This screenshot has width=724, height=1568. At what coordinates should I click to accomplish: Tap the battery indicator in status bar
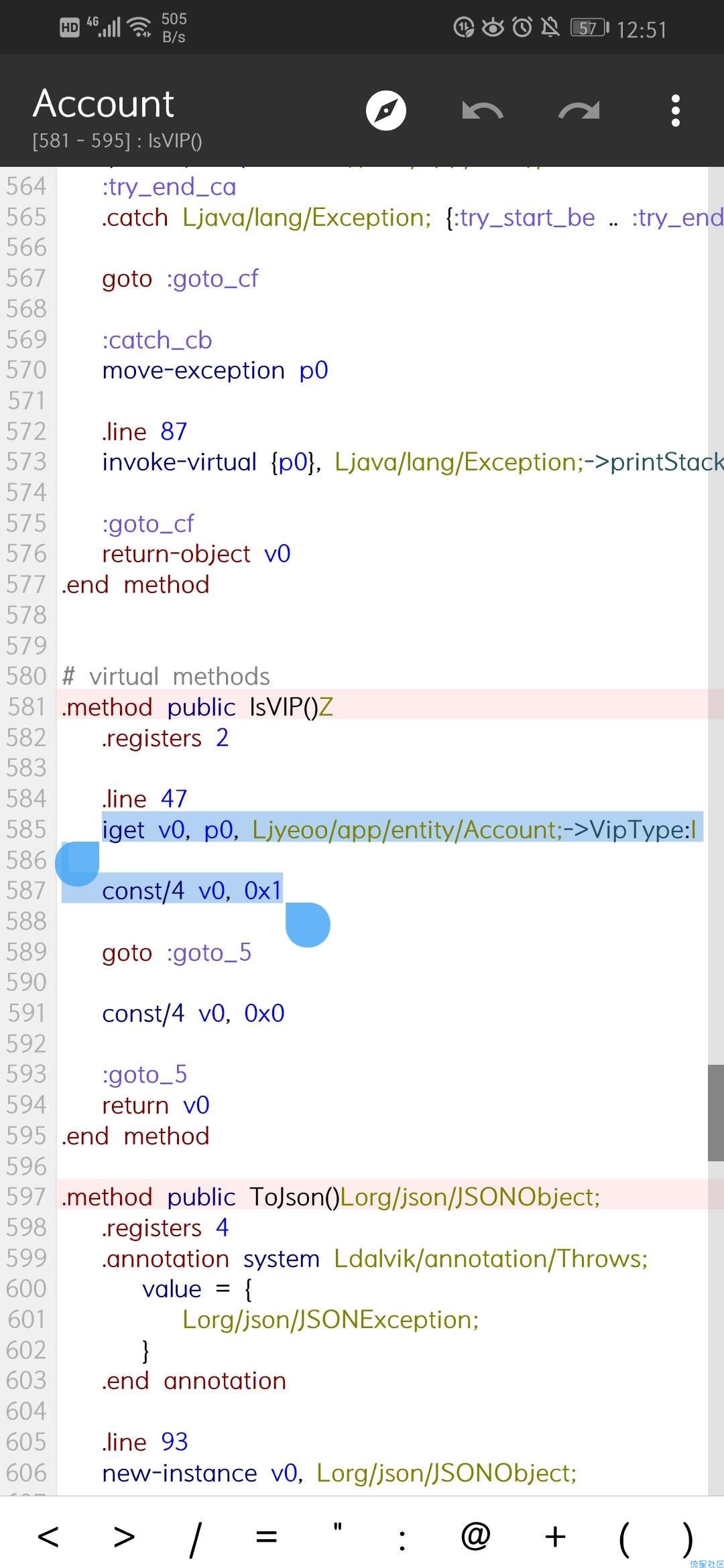(x=590, y=27)
